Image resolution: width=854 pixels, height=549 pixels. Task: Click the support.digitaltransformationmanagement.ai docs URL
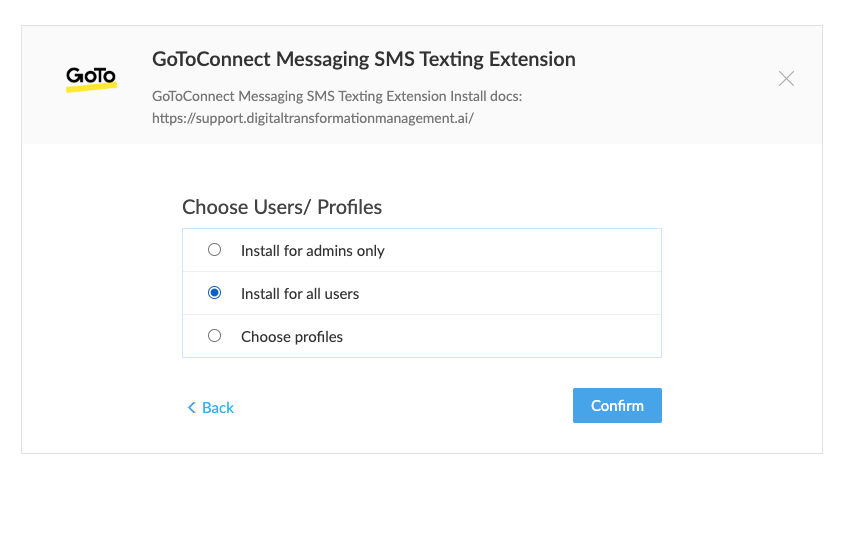313,118
